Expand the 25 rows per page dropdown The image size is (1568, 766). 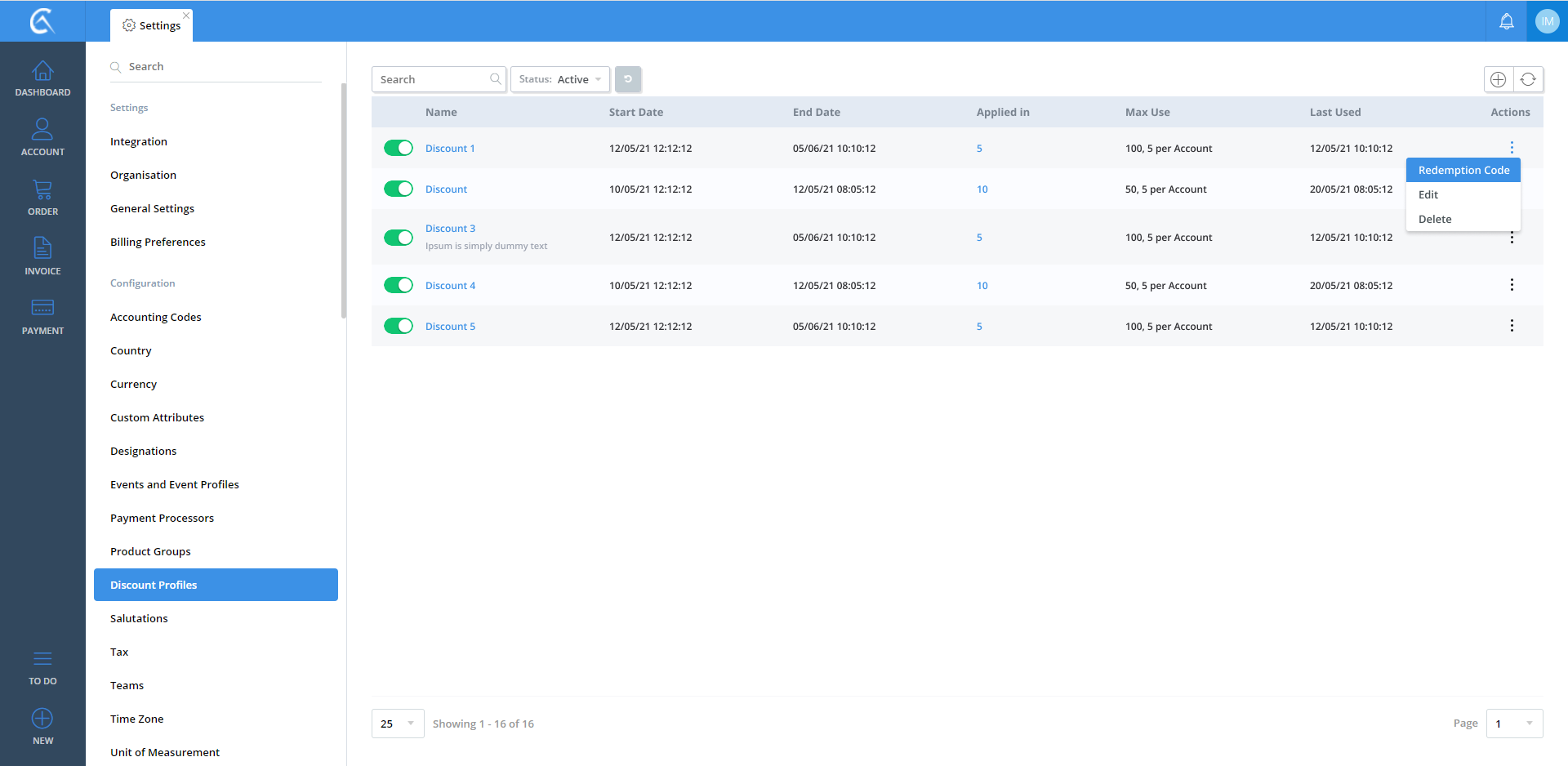click(x=398, y=724)
